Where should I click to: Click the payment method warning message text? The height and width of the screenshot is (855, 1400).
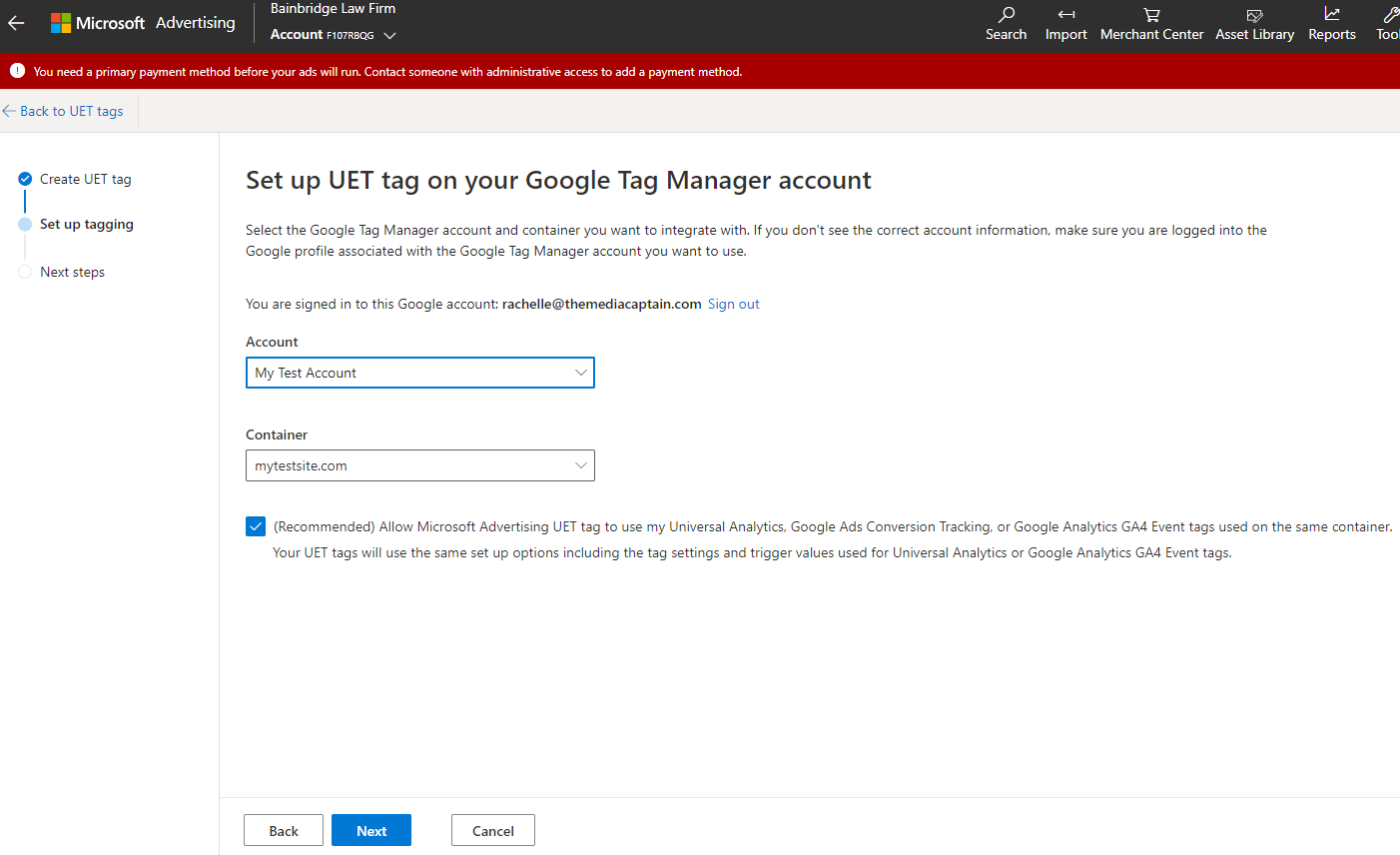tap(387, 72)
